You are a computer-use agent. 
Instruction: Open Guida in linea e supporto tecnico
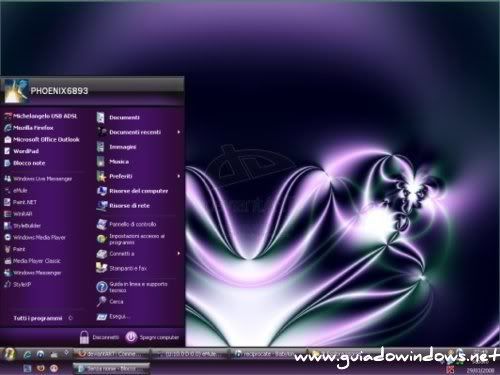pyautogui.click(x=132, y=287)
